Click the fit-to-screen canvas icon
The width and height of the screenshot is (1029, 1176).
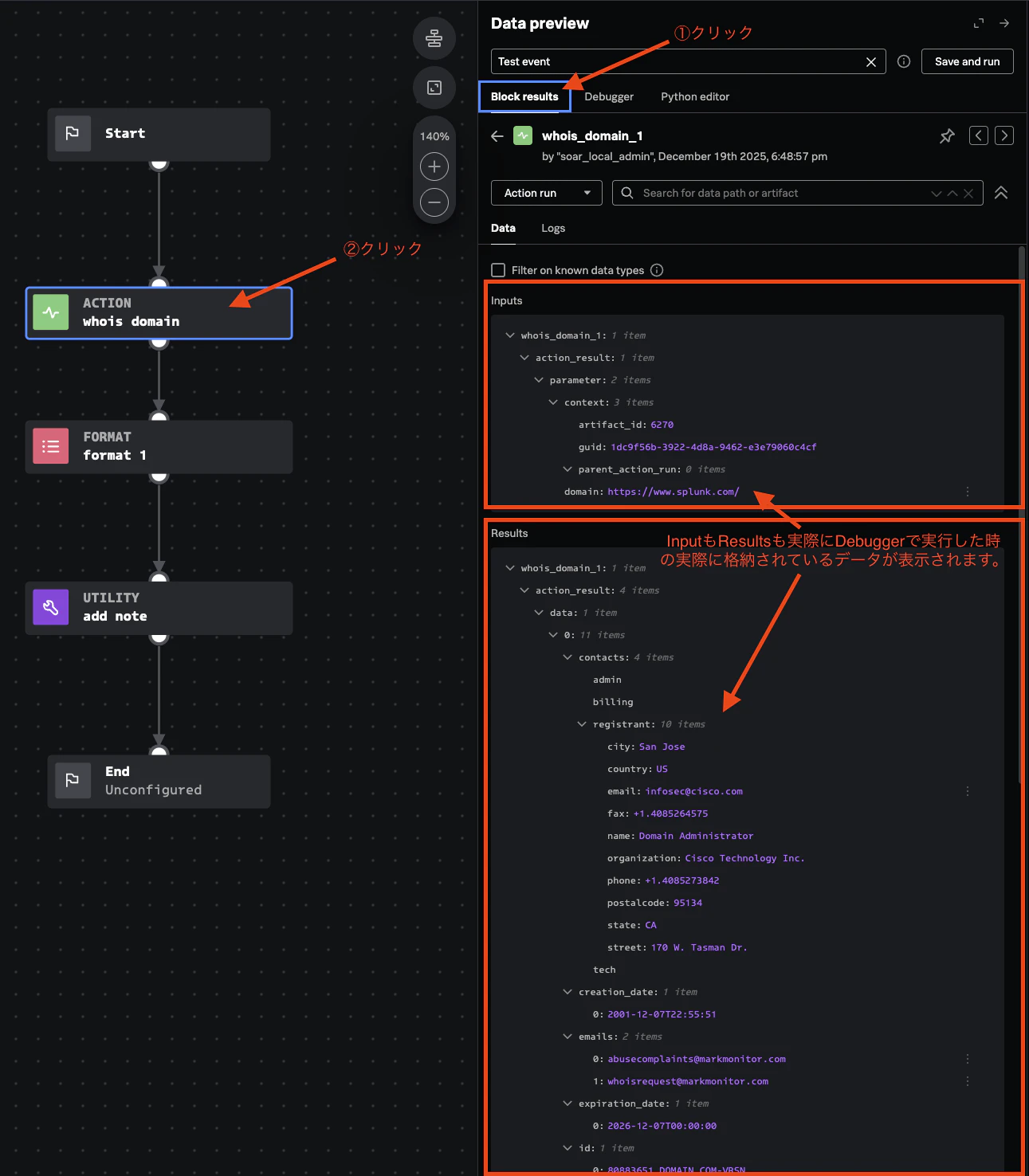(434, 88)
